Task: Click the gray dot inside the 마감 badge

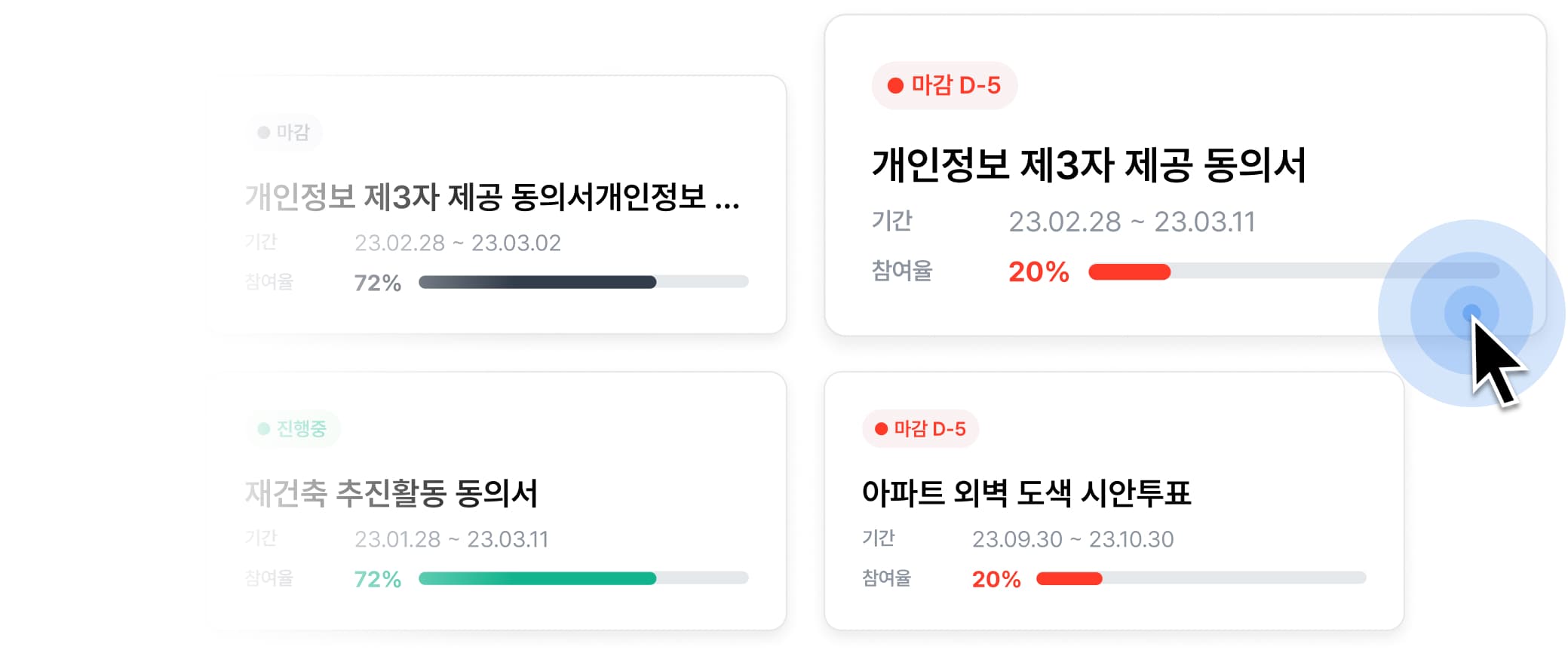Action: coord(262,130)
